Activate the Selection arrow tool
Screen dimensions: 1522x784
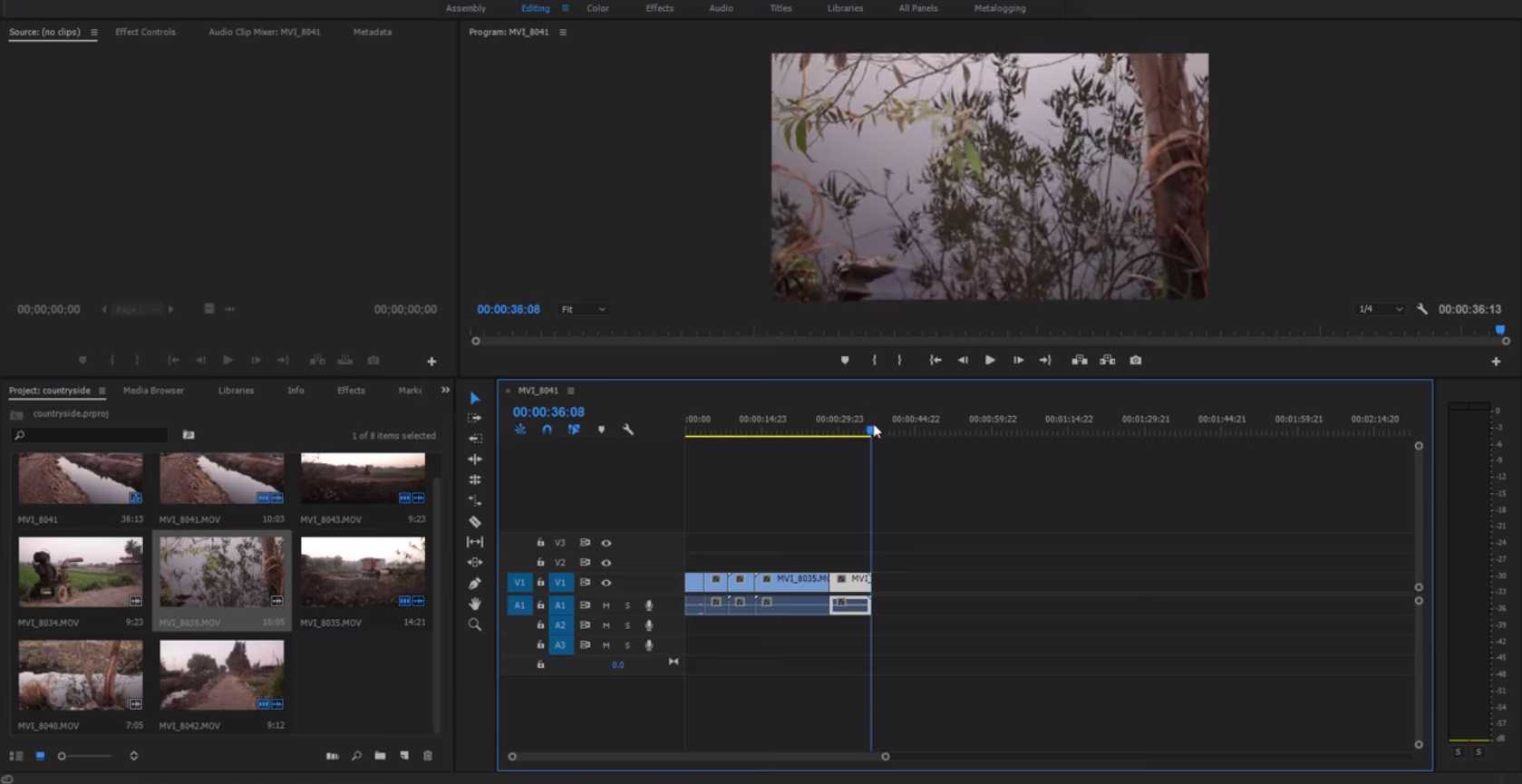tap(475, 398)
